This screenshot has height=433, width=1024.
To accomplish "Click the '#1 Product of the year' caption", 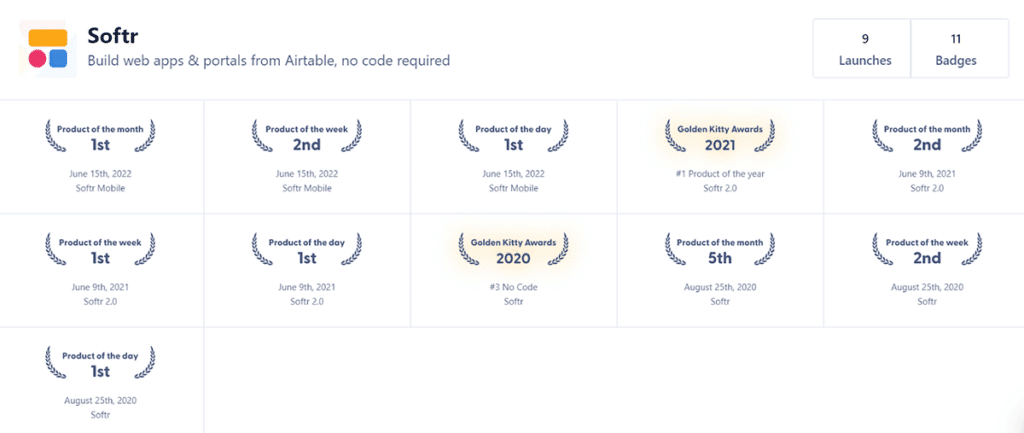I will click(x=720, y=173).
